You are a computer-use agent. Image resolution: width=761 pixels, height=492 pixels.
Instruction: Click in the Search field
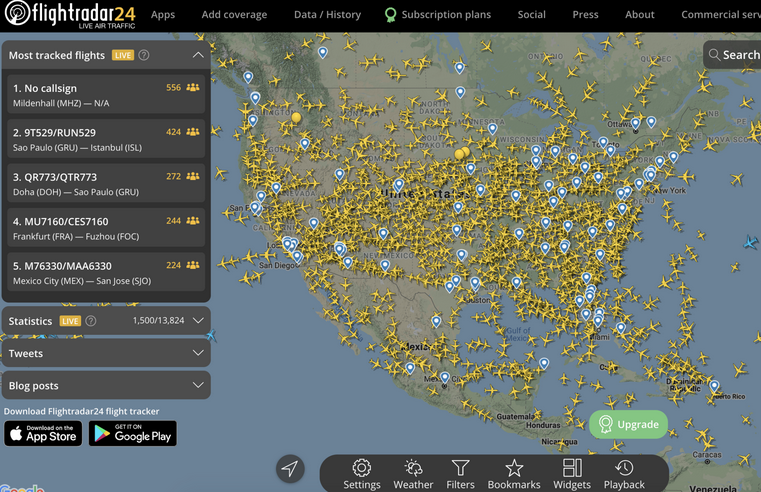click(x=733, y=54)
